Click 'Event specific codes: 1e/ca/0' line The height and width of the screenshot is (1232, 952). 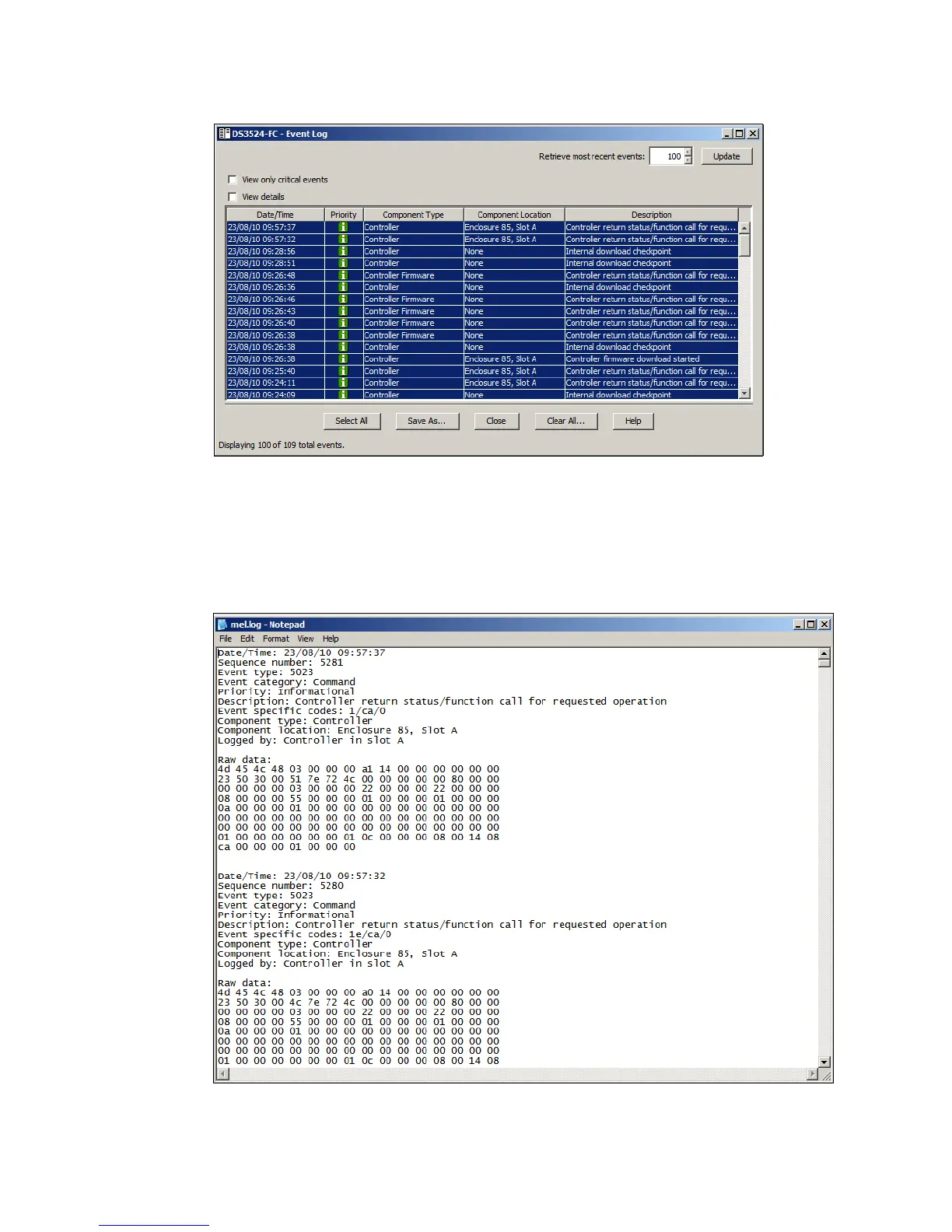[x=305, y=934]
